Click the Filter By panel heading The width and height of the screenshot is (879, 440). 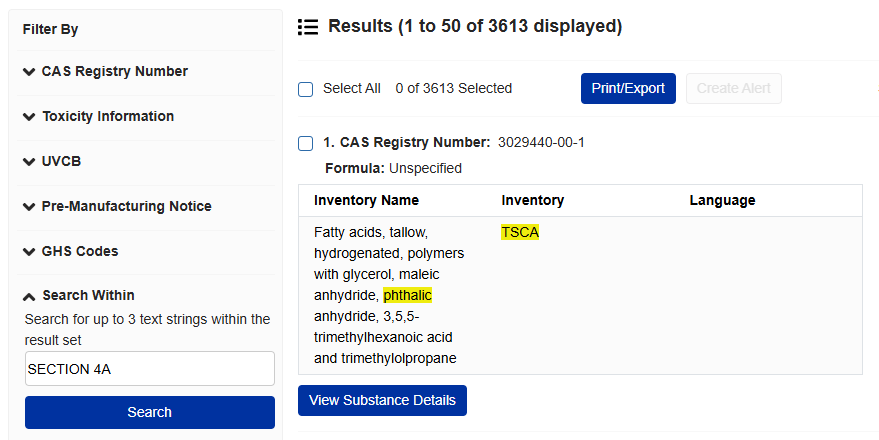click(x=50, y=30)
